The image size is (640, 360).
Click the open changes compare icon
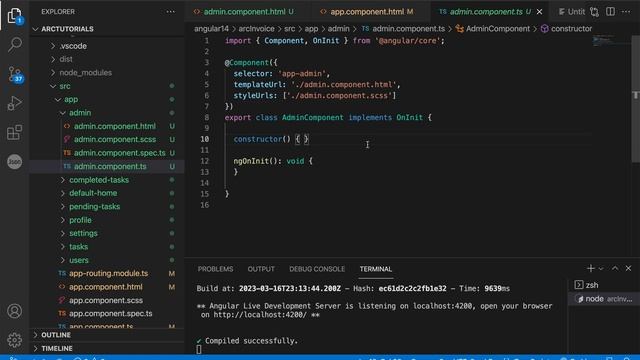[594, 12]
